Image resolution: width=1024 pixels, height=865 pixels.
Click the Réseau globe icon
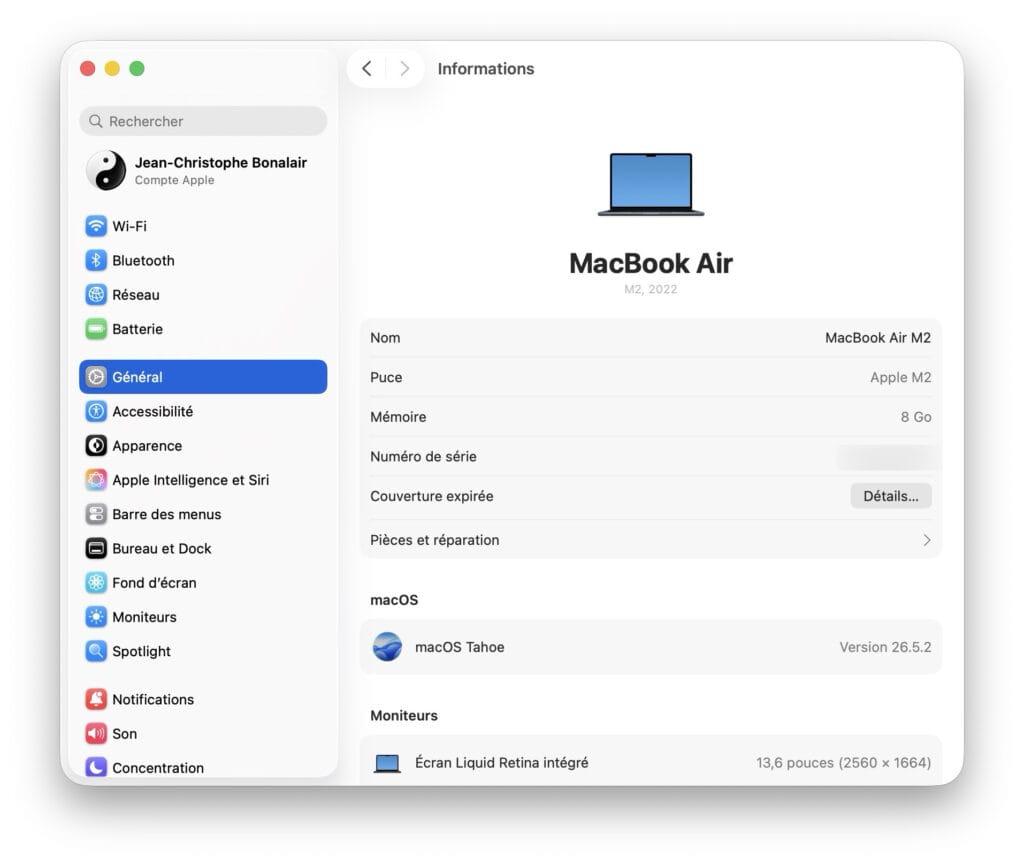click(96, 294)
